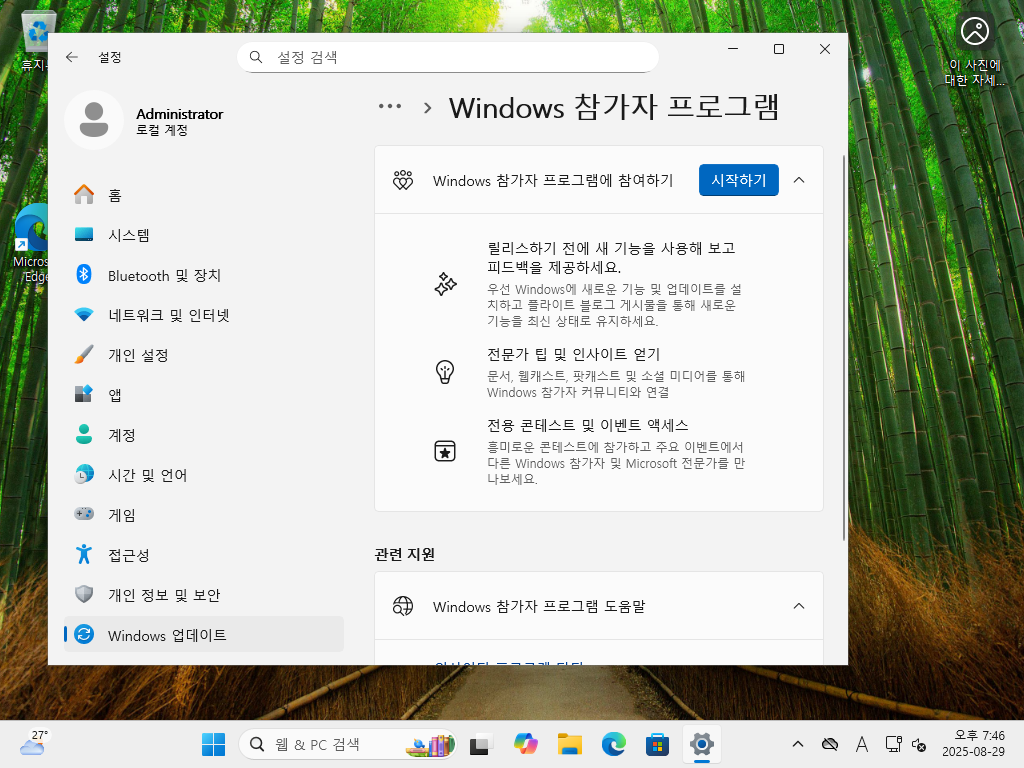Image resolution: width=1024 pixels, height=768 pixels.
Task: Click the taskbar 웹 & PC 검색 box
Action: tap(347, 744)
